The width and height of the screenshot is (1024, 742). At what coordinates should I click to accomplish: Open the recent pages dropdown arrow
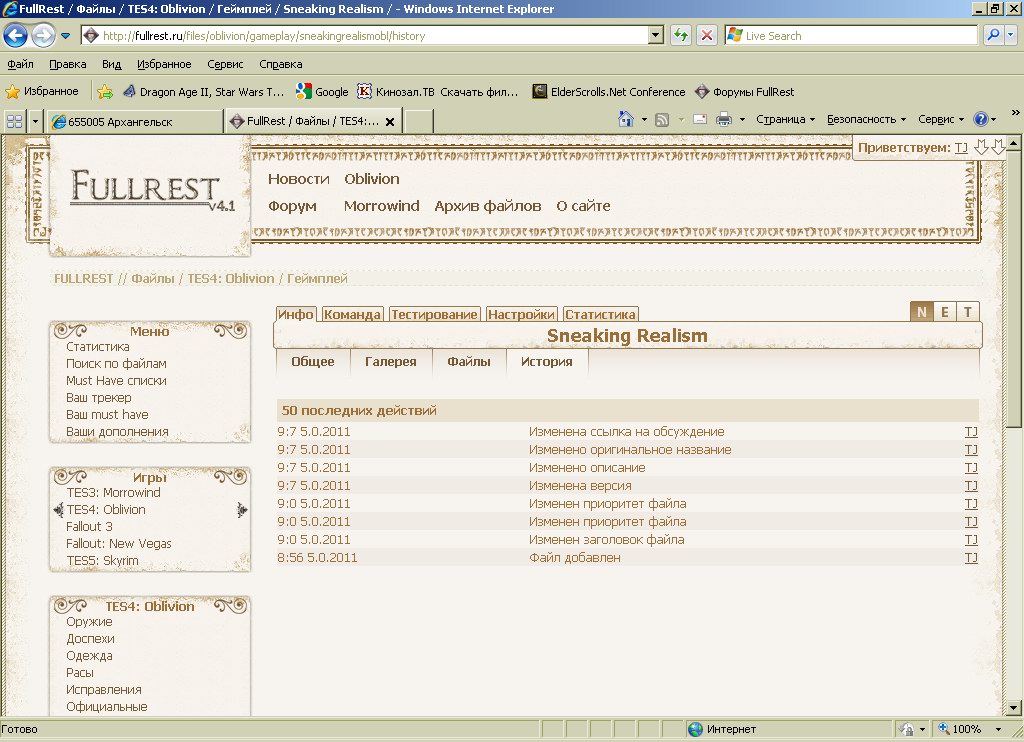65,36
